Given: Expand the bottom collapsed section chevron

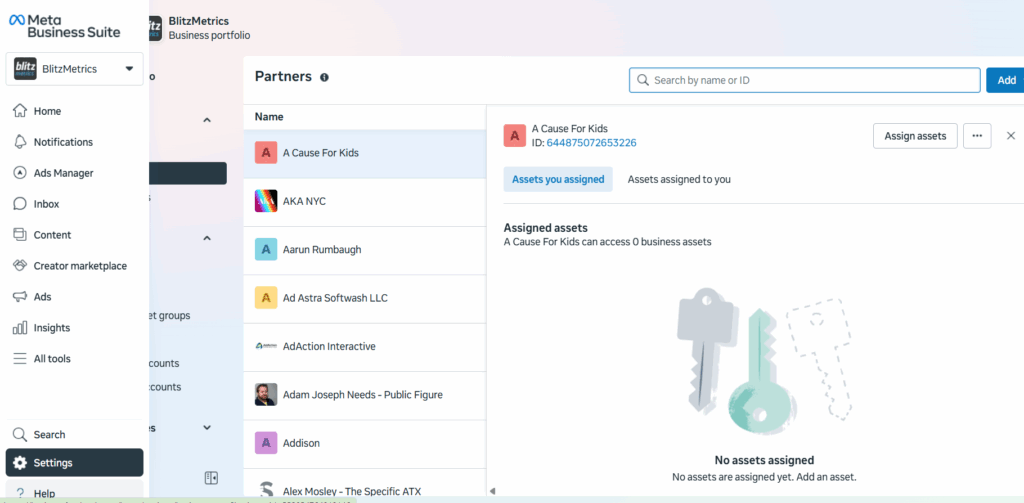Looking at the screenshot, I should [x=207, y=427].
